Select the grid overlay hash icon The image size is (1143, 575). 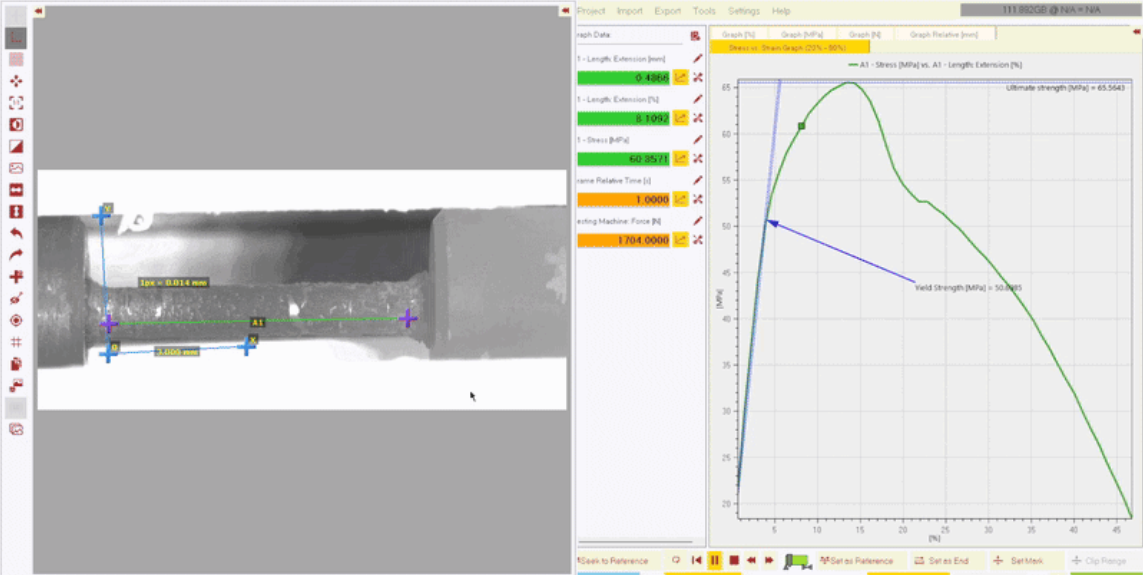16,342
